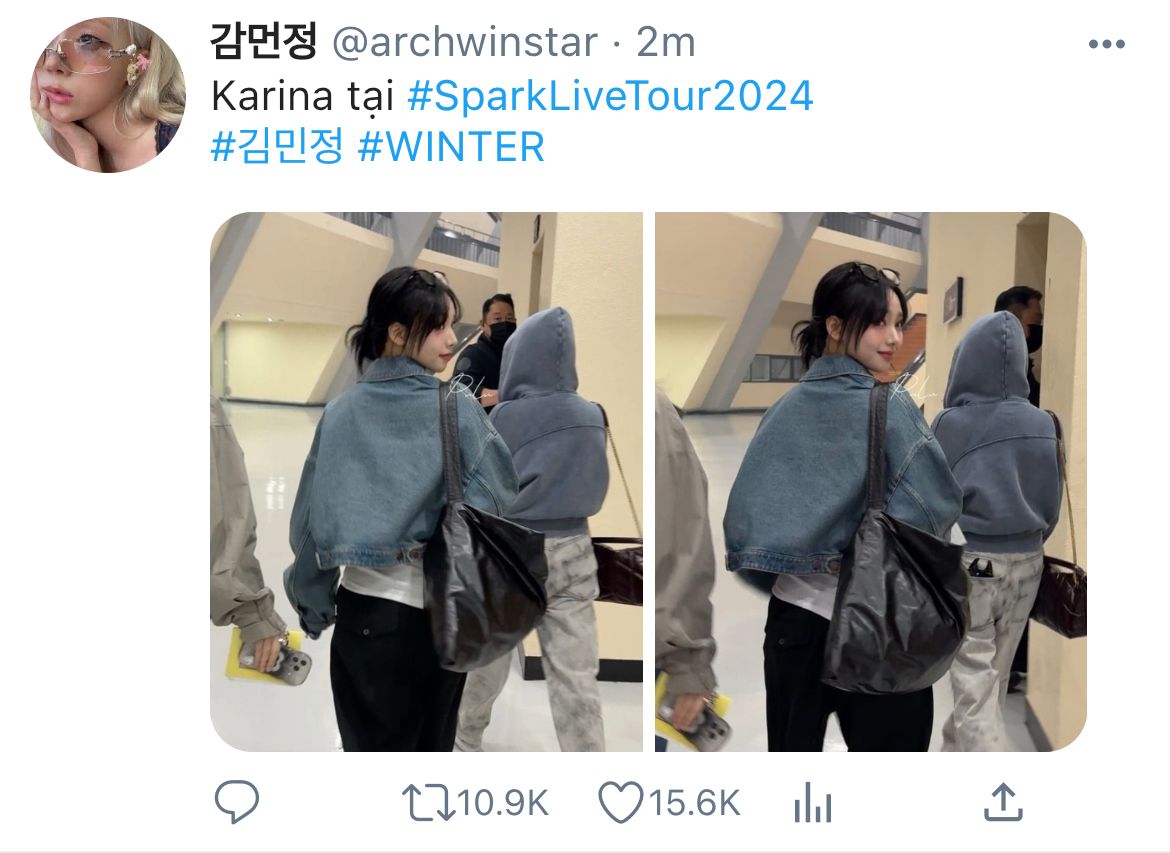Open the #SparkLiveTour2024 hashtag

(610, 96)
